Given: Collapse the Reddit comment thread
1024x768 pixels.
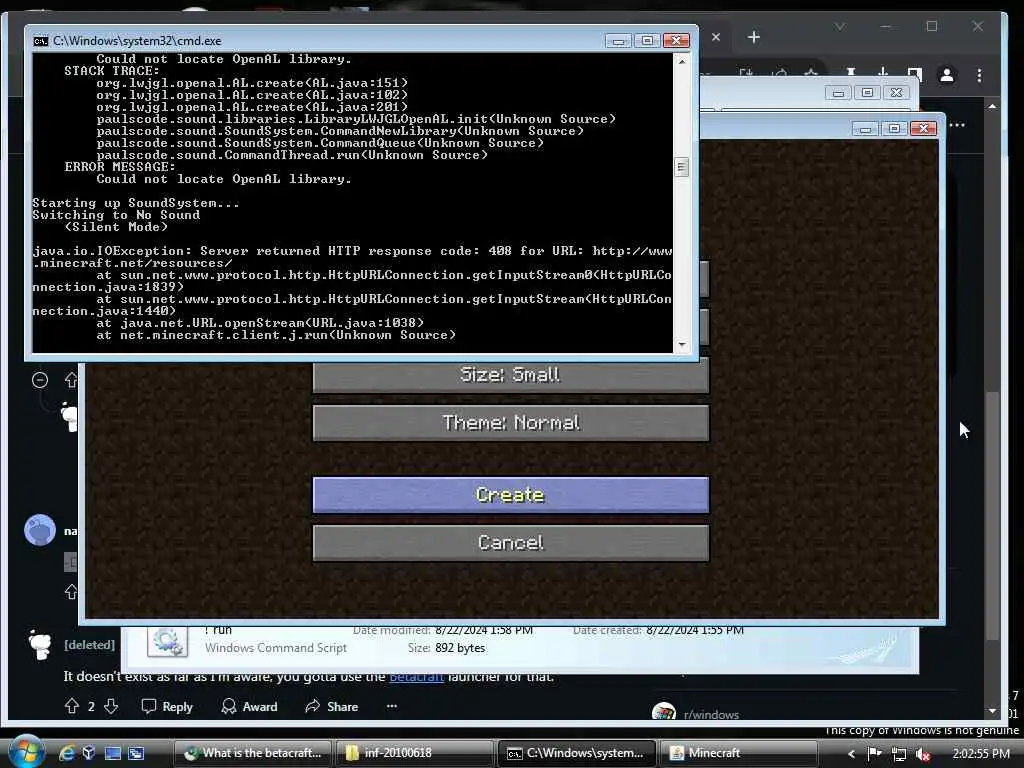Looking at the screenshot, I should pos(40,380).
